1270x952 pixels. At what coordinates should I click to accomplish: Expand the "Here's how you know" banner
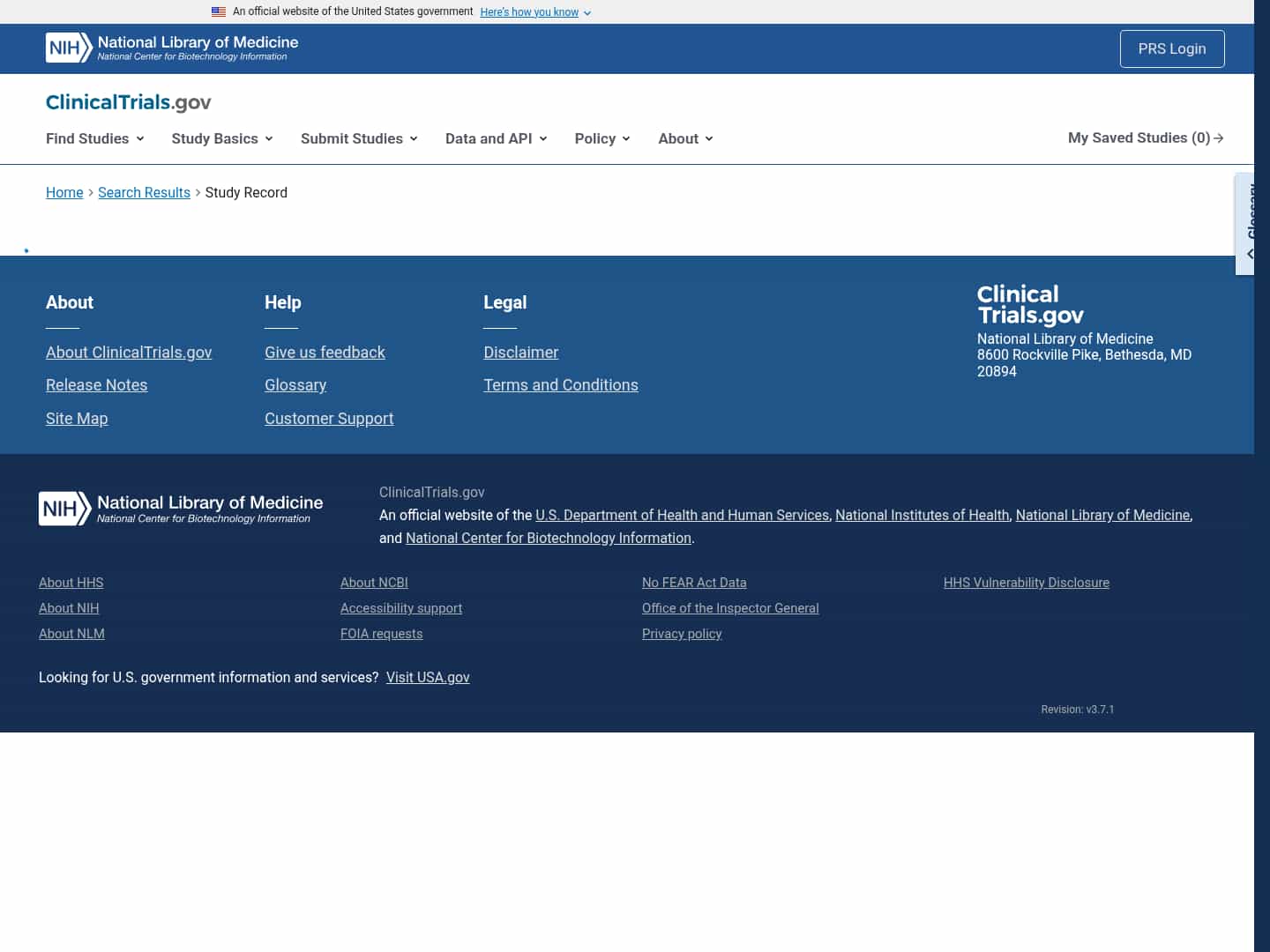coord(535,12)
